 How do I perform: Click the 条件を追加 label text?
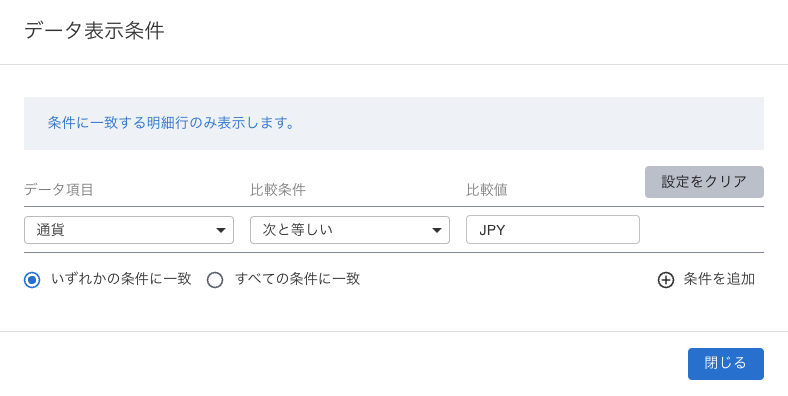click(x=719, y=279)
